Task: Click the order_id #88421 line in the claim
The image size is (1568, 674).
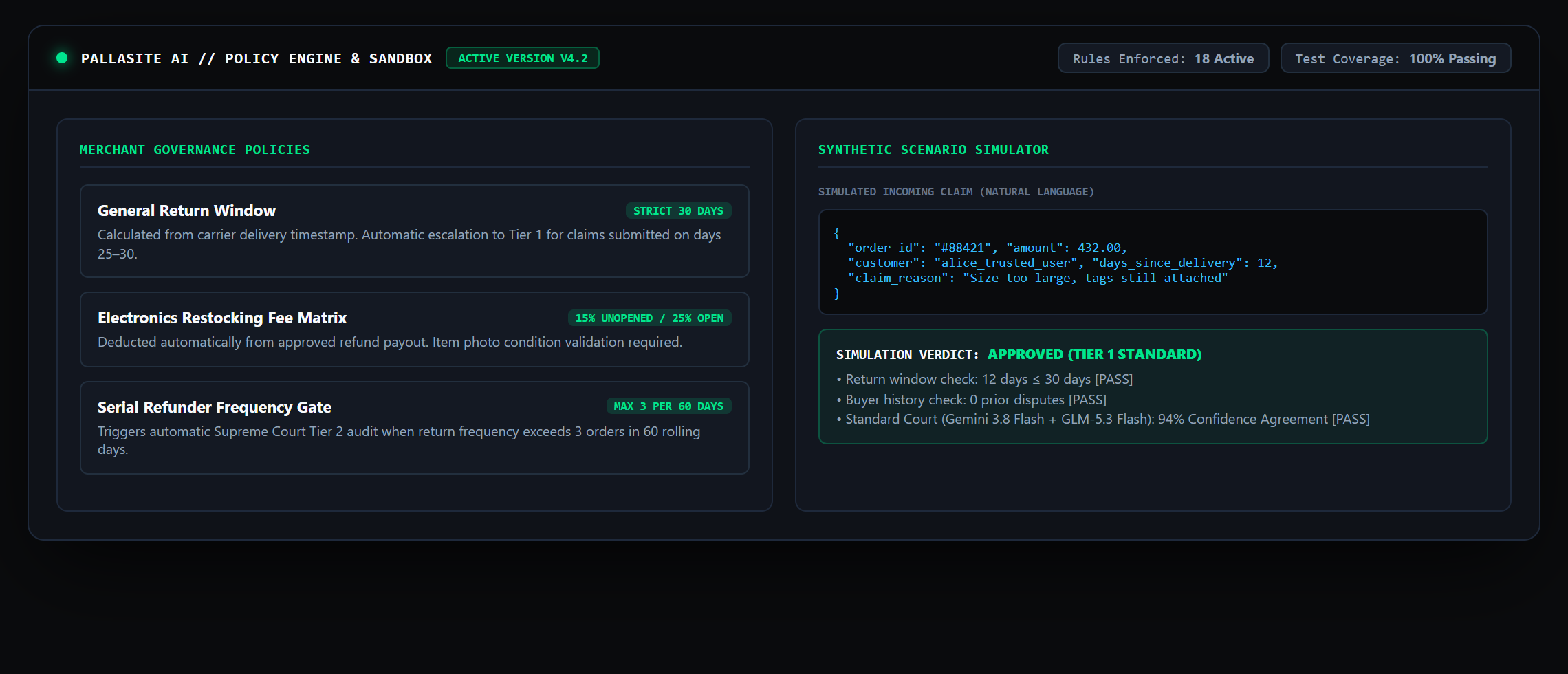Action: [x=988, y=248]
